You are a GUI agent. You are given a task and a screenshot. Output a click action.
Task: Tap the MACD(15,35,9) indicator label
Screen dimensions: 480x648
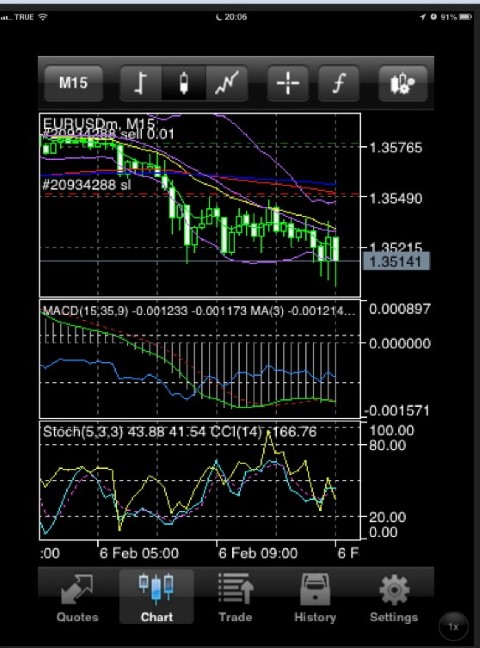86,311
